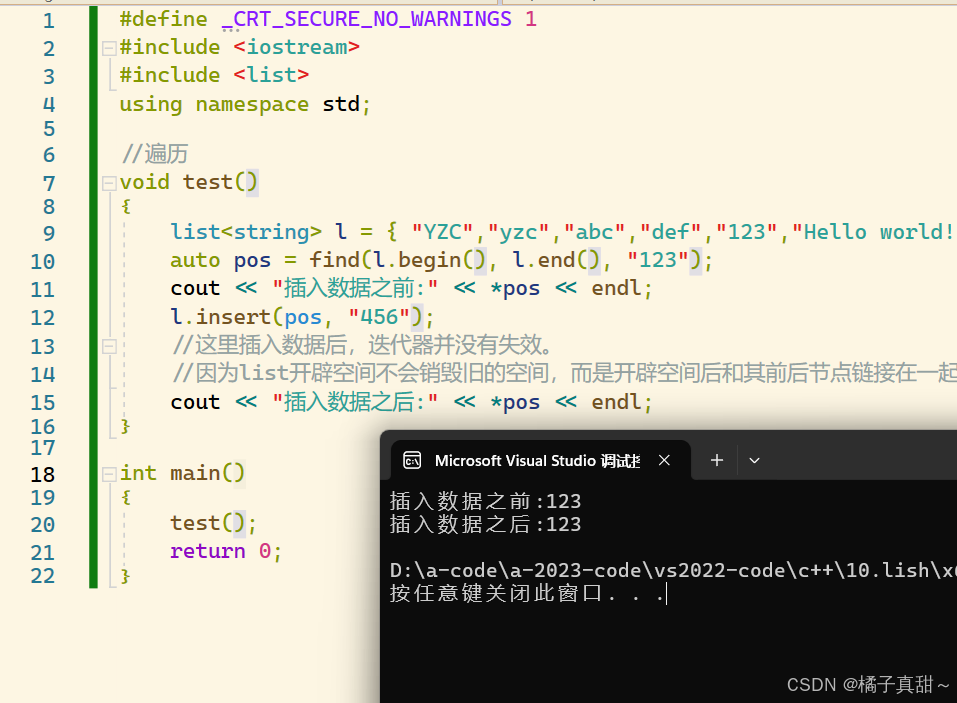The image size is (957, 703).
Task: Click the <list> include text
Action: (271, 75)
